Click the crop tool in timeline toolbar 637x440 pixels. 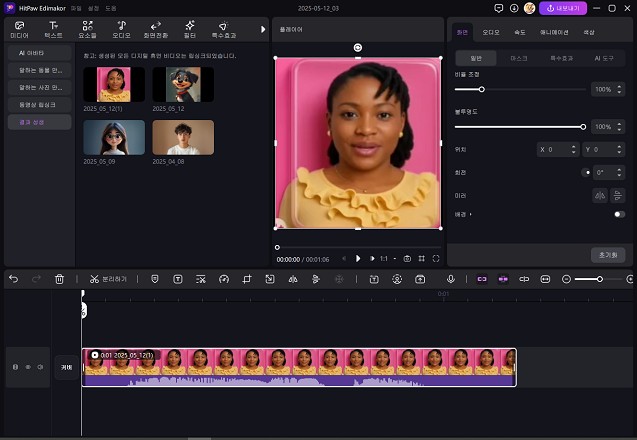(x=247, y=279)
